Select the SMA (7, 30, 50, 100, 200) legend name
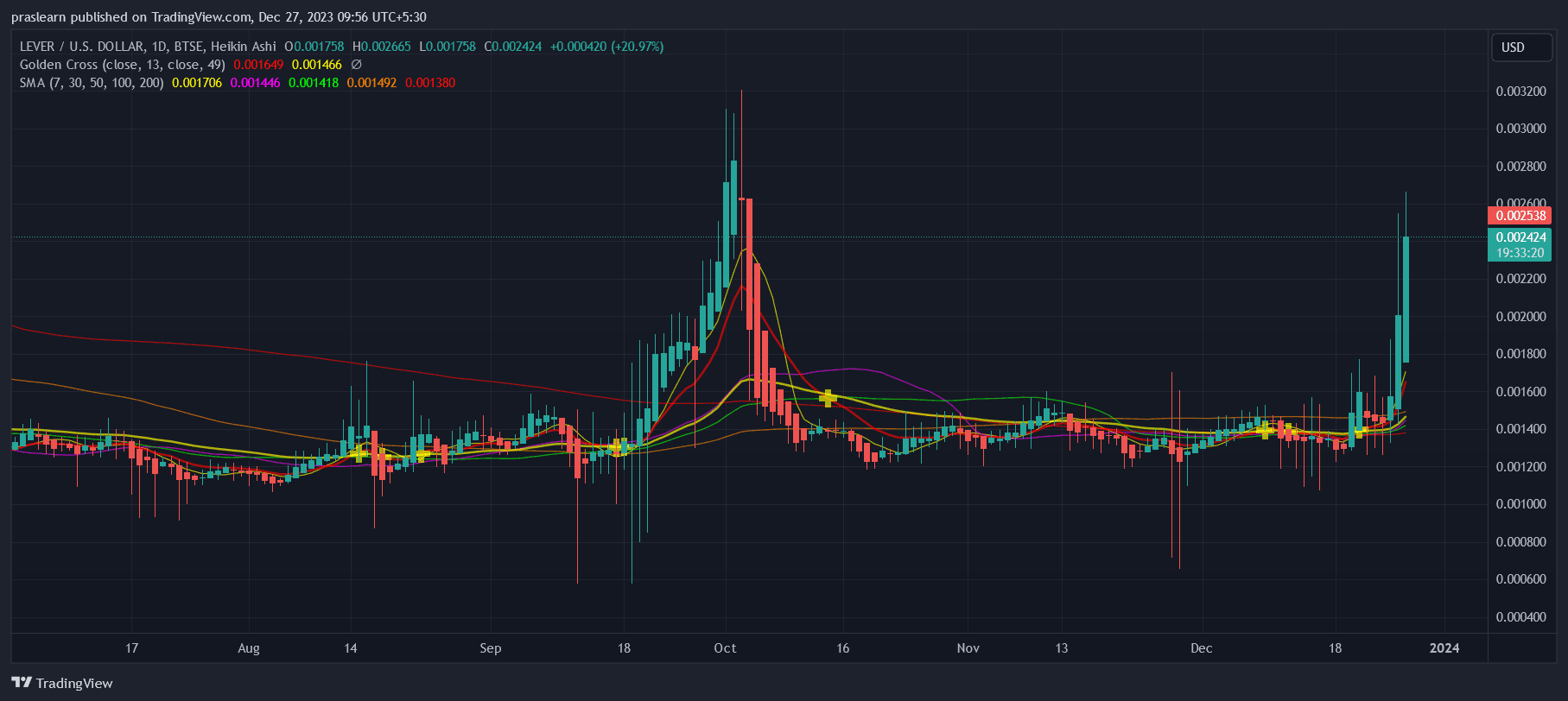Screen dimensions: 1568x701 (92, 83)
